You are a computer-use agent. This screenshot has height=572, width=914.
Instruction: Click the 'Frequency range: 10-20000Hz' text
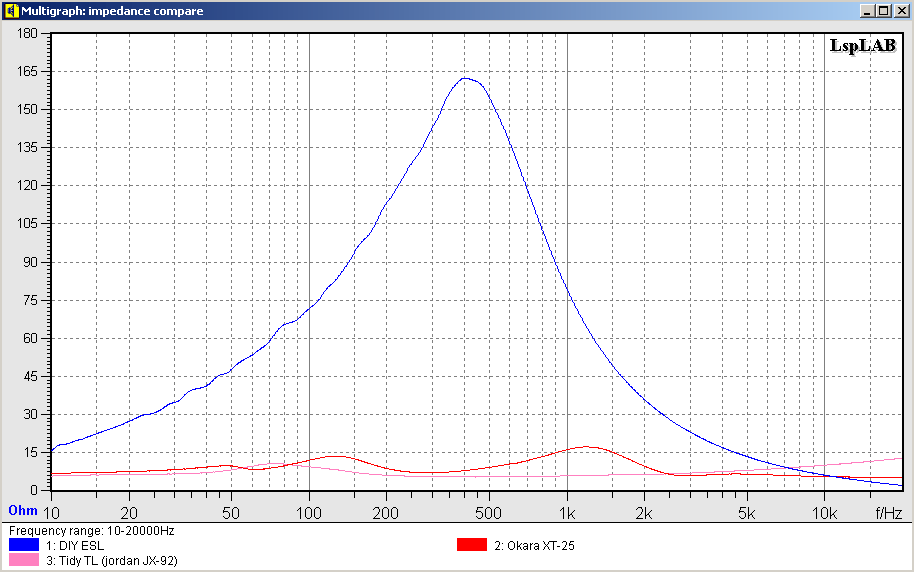[92, 531]
